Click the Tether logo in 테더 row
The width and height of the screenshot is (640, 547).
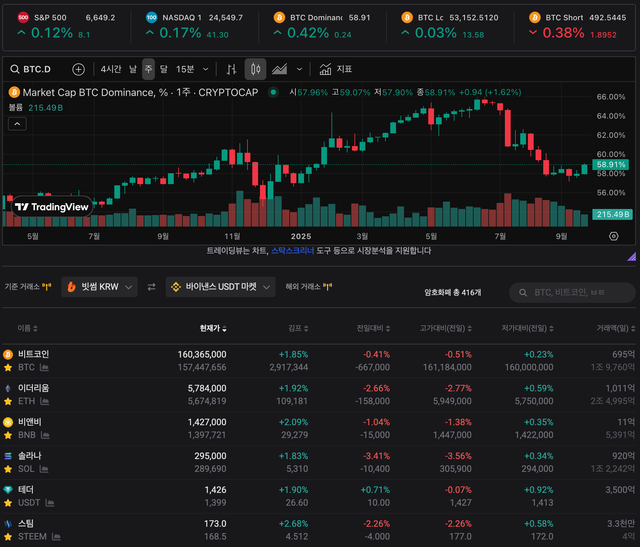8,490
